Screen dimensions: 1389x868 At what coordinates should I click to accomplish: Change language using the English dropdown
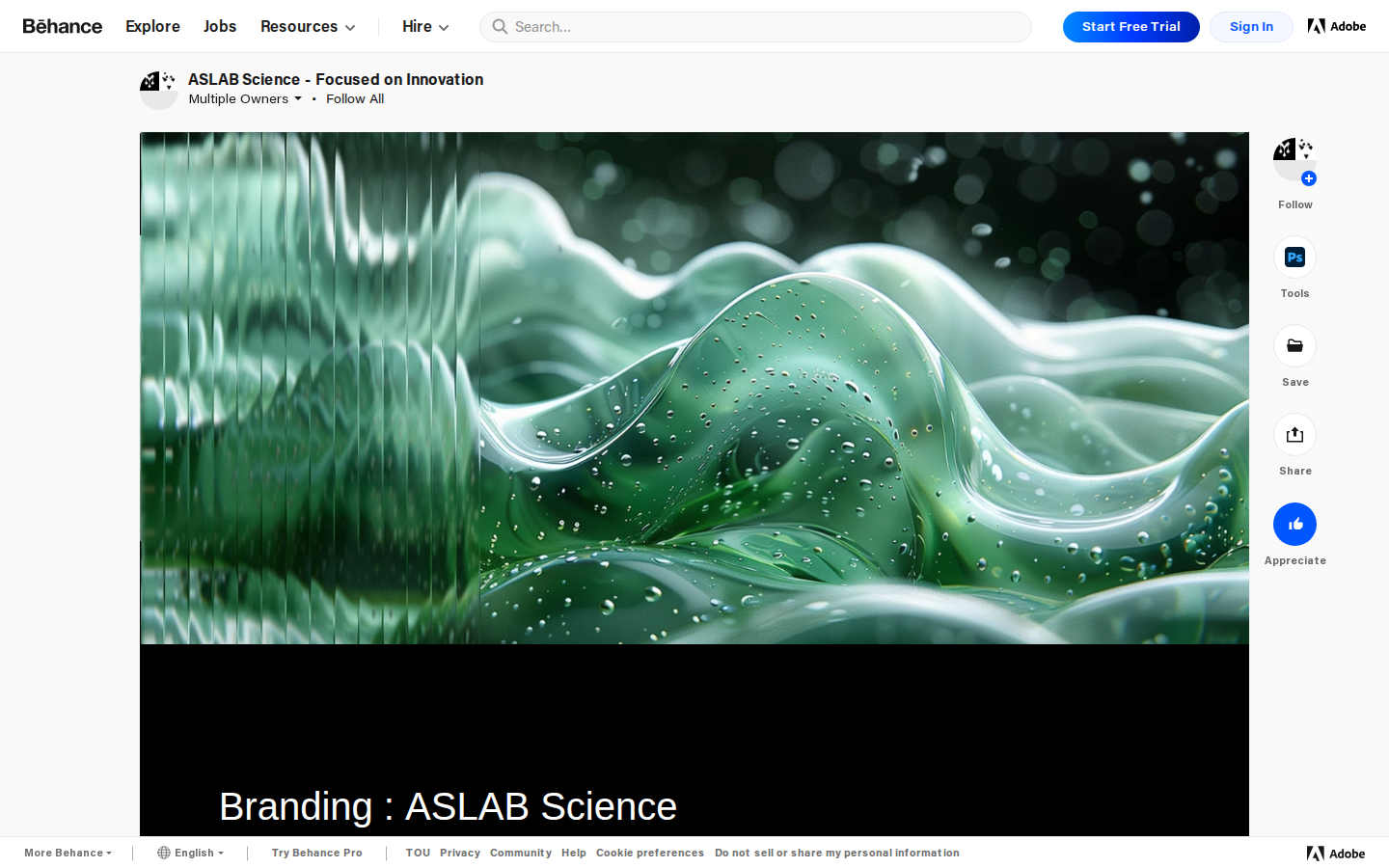[x=190, y=853]
